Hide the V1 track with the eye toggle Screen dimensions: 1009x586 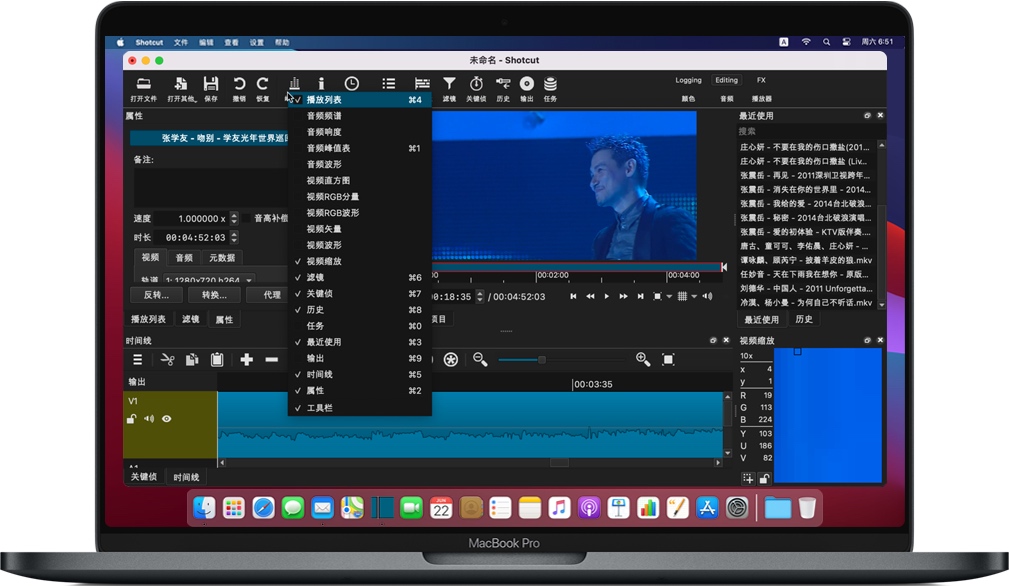(166, 419)
